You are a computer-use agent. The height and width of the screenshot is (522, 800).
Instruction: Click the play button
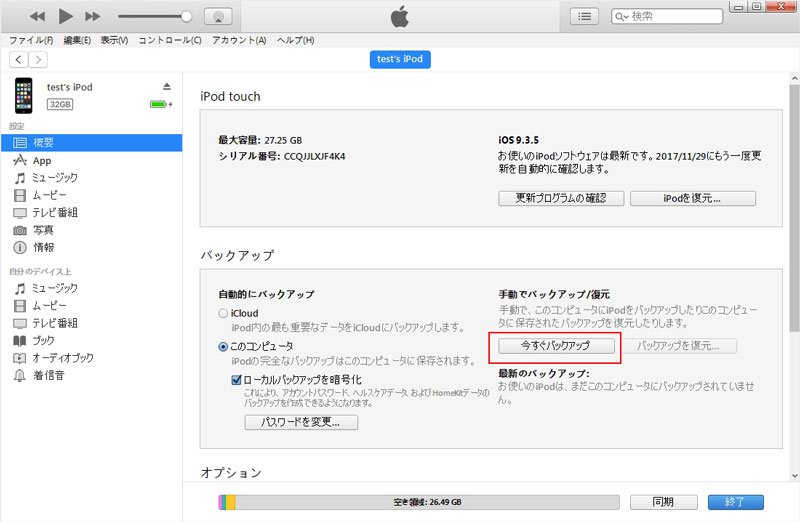(65, 16)
